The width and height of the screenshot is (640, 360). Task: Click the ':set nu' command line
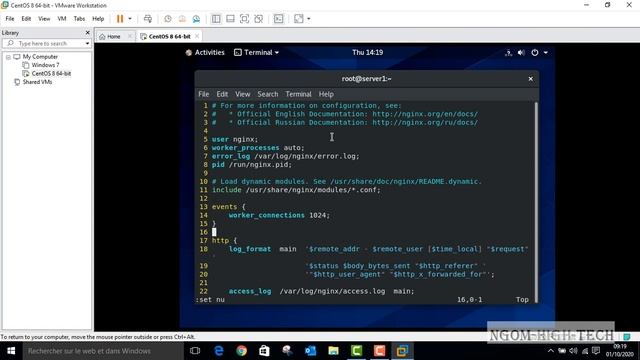tap(210, 300)
